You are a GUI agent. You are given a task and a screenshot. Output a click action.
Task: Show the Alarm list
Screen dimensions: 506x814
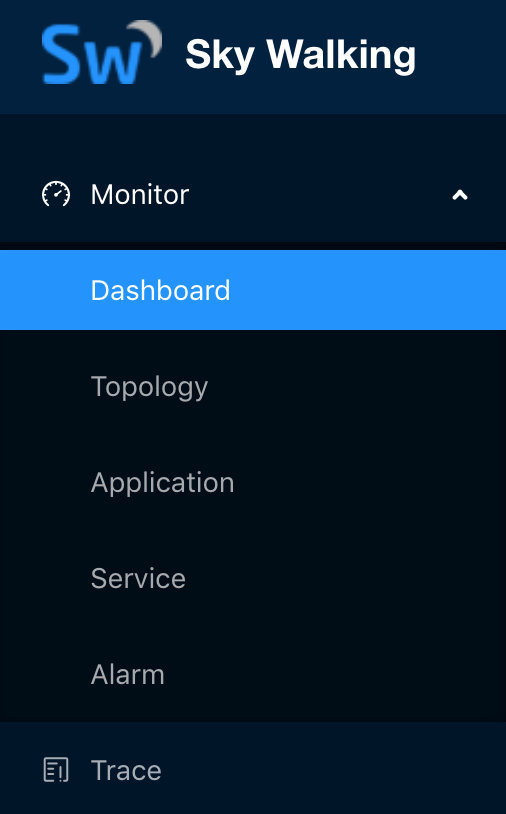click(253, 674)
